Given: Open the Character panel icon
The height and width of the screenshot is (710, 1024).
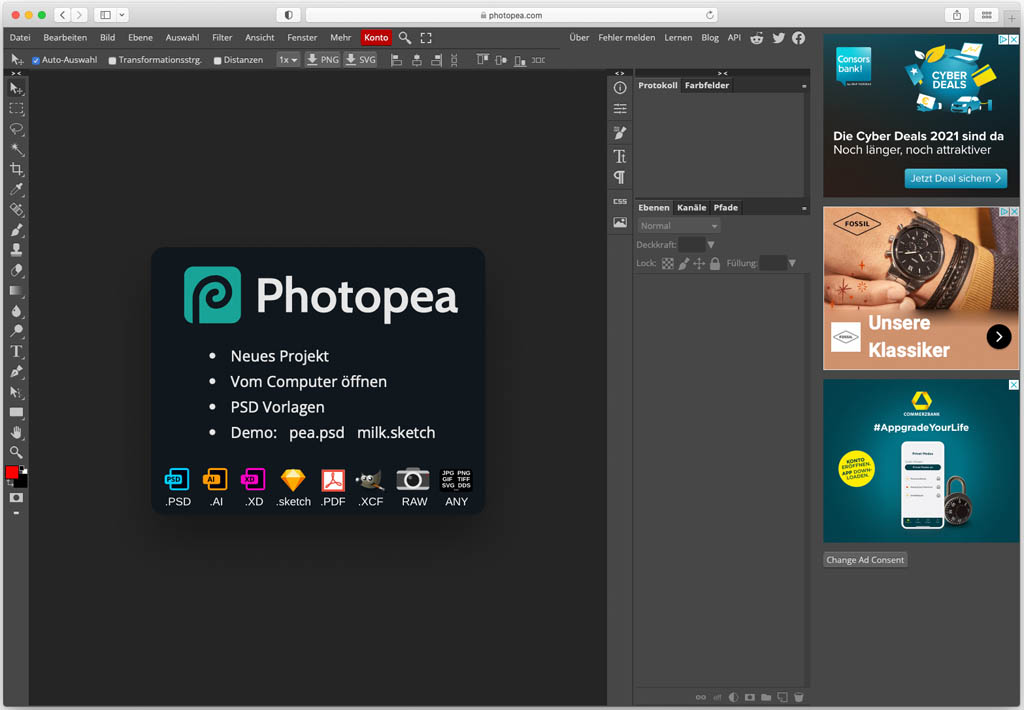Looking at the screenshot, I should point(620,156).
